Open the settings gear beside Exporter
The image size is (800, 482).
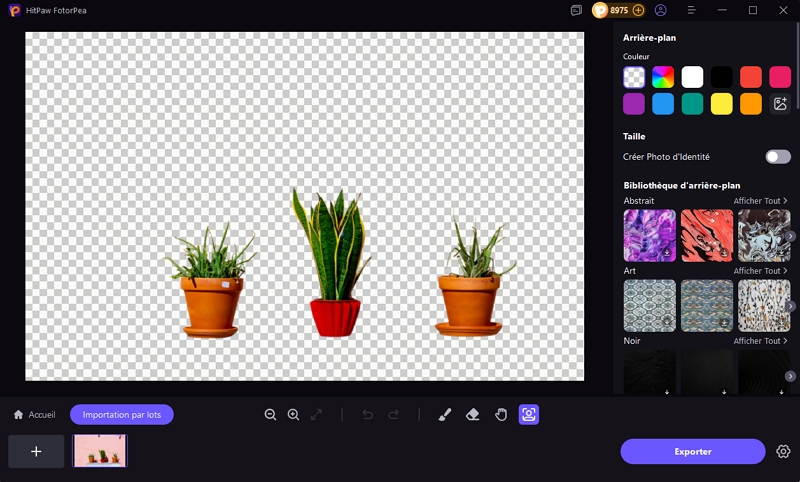point(783,451)
